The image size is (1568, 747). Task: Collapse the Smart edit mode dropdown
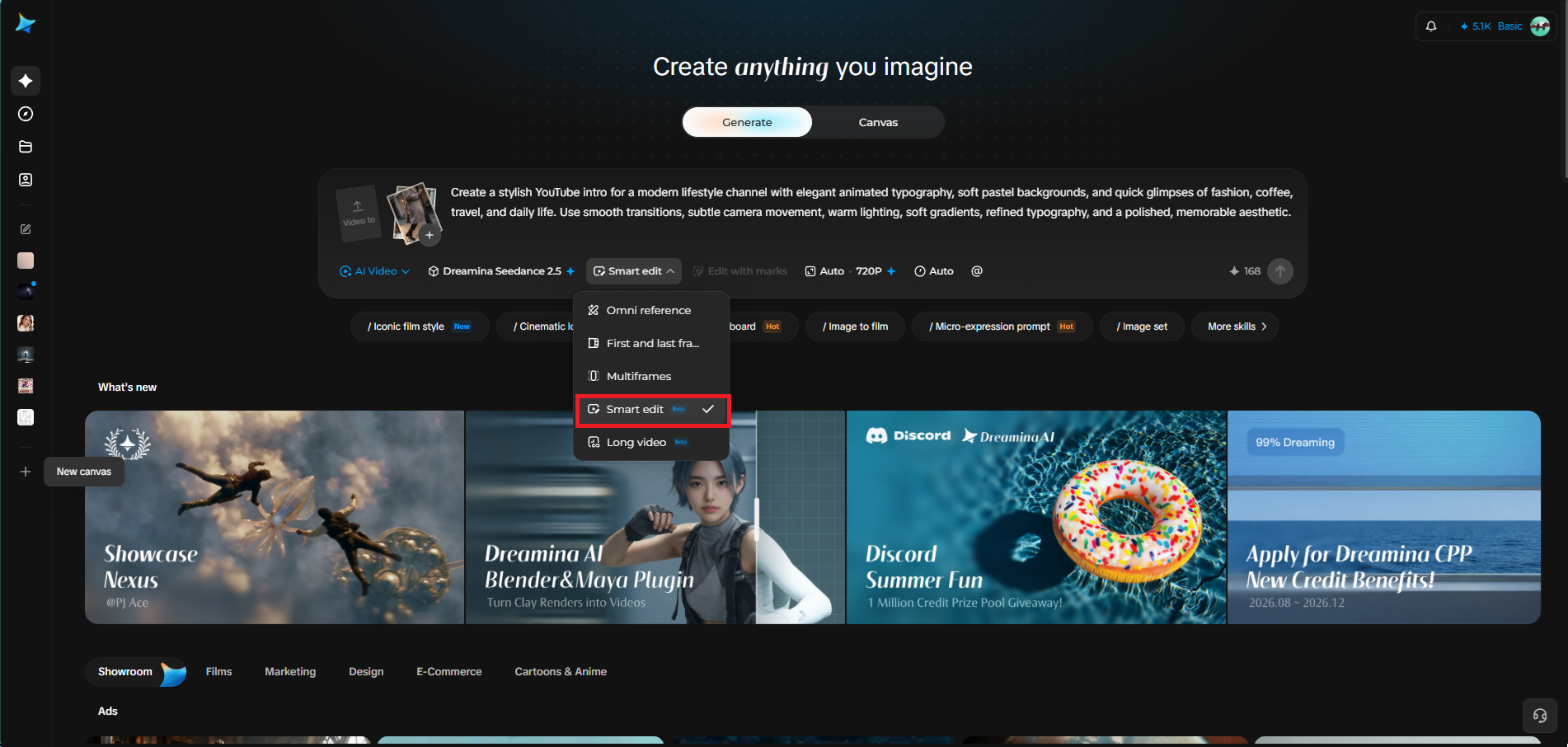(x=634, y=271)
